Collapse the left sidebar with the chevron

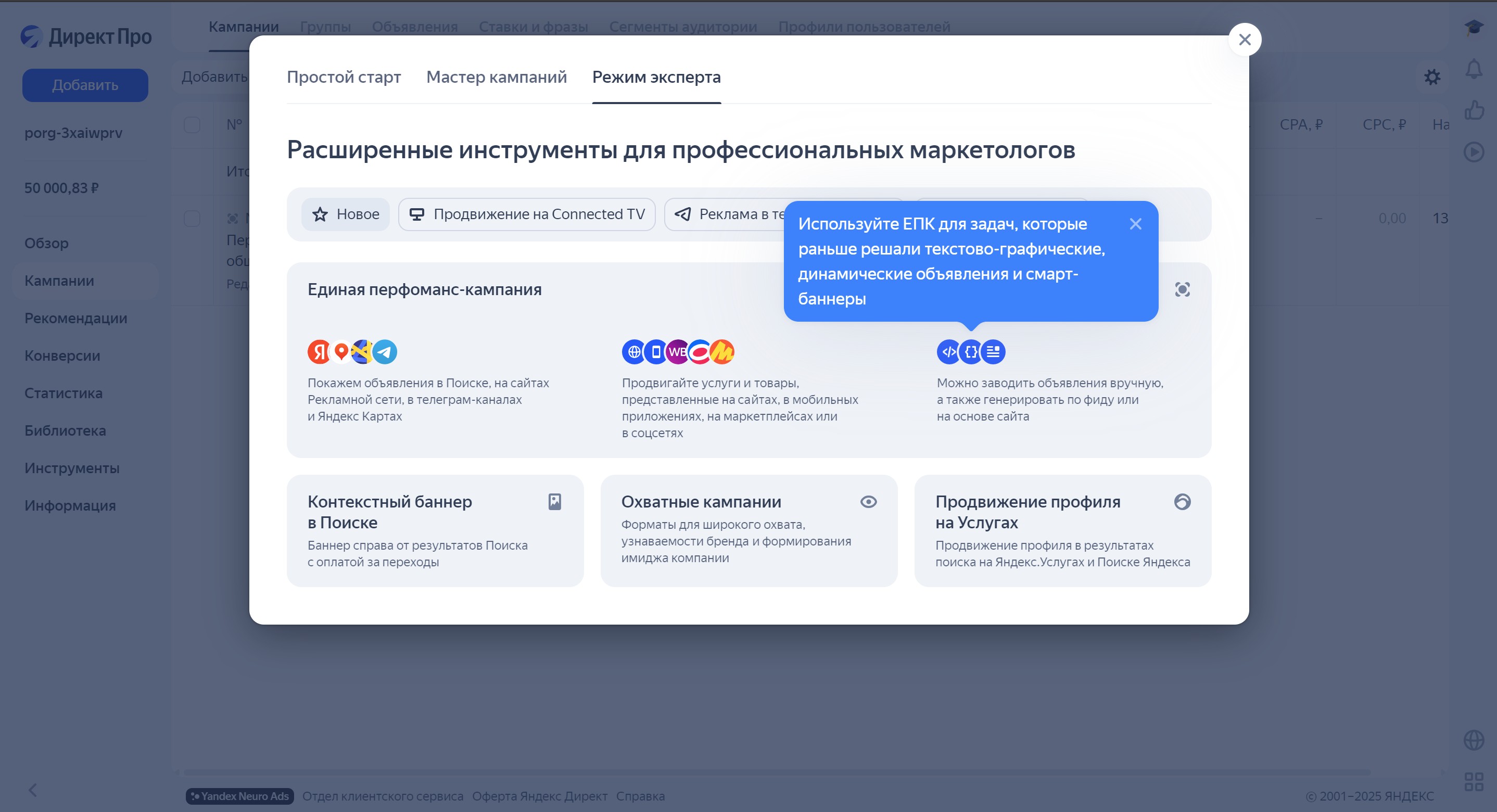(x=33, y=790)
